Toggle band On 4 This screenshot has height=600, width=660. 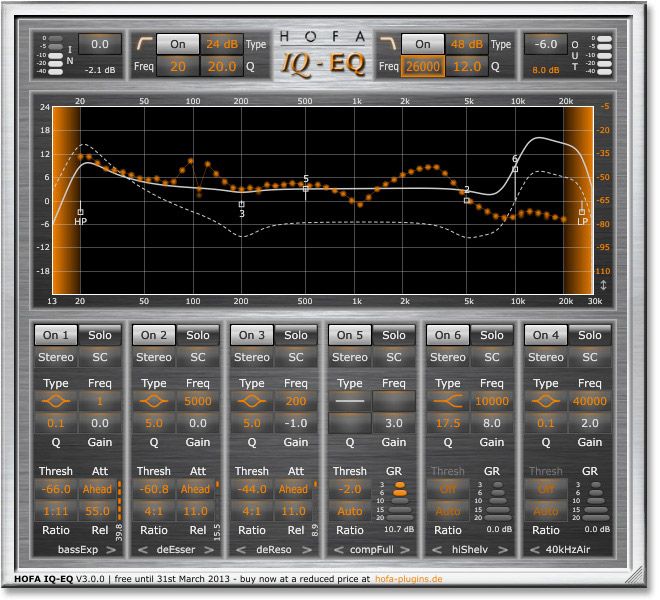pos(546,335)
